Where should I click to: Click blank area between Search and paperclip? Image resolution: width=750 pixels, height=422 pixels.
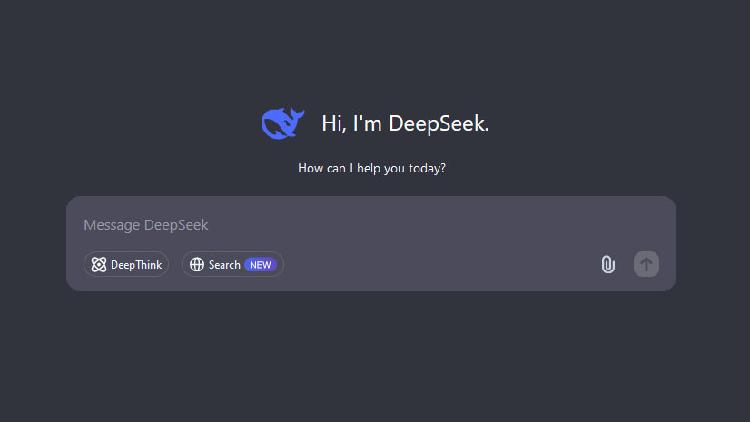(440, 265)
